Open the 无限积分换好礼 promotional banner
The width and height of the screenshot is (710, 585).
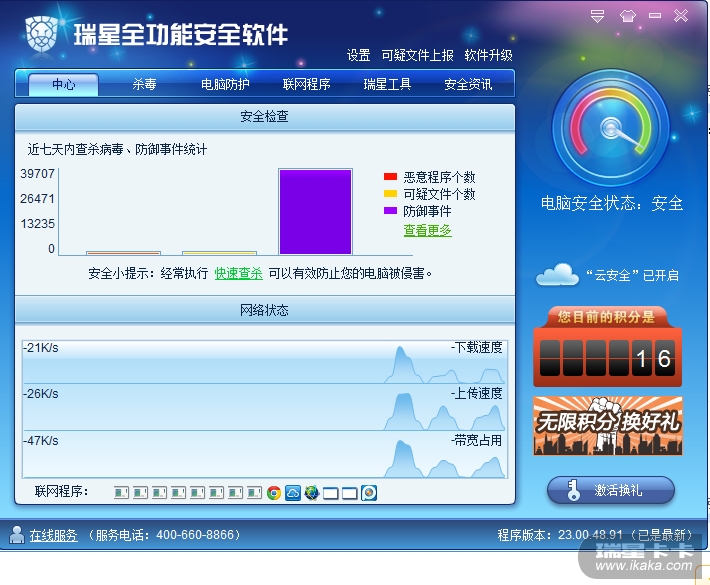[x=608, y=426]
